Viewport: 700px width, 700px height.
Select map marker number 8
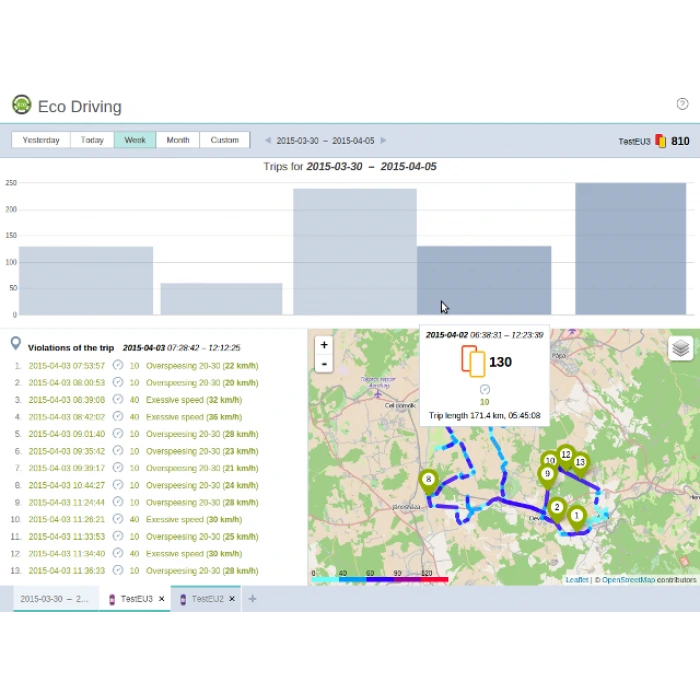pos(429,482)
